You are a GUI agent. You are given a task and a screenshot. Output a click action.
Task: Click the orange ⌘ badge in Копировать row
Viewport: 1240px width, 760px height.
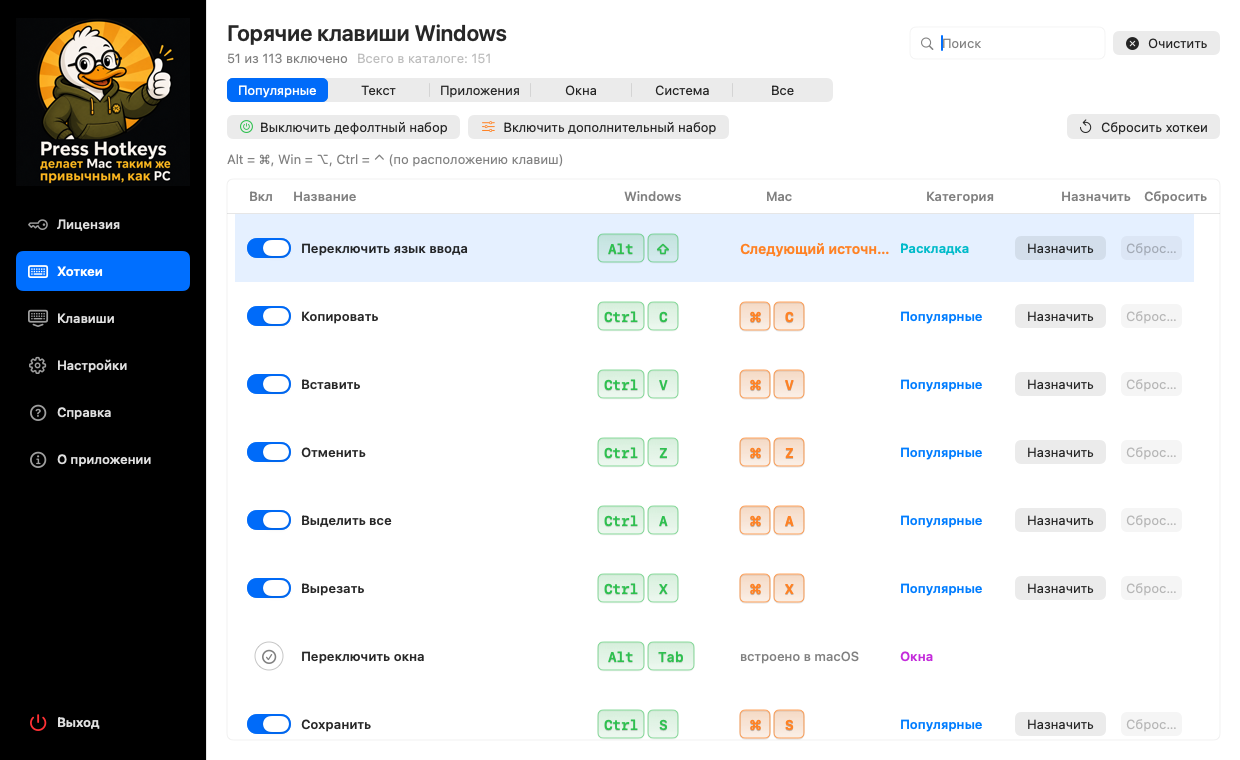[755, 316]
